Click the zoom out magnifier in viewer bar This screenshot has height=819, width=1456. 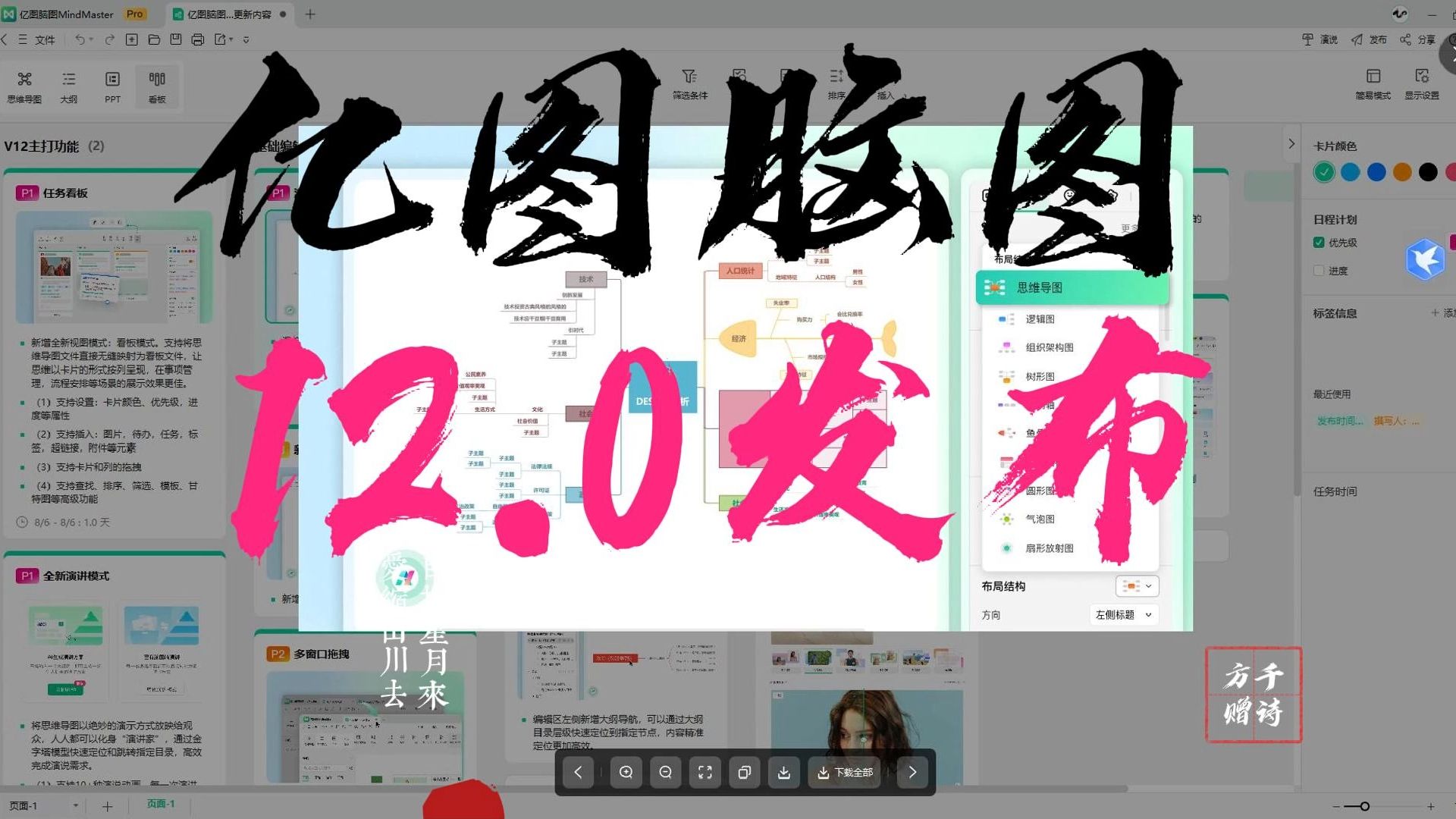[666, 772]
